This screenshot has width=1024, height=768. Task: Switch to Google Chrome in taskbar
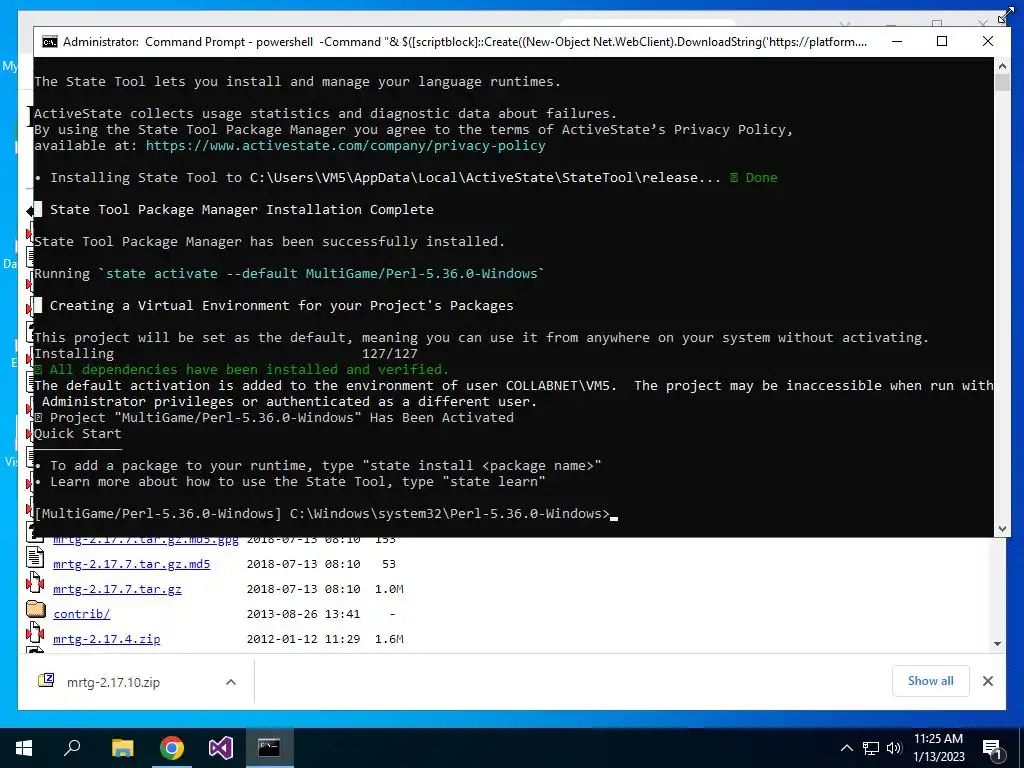coord(172,748)
